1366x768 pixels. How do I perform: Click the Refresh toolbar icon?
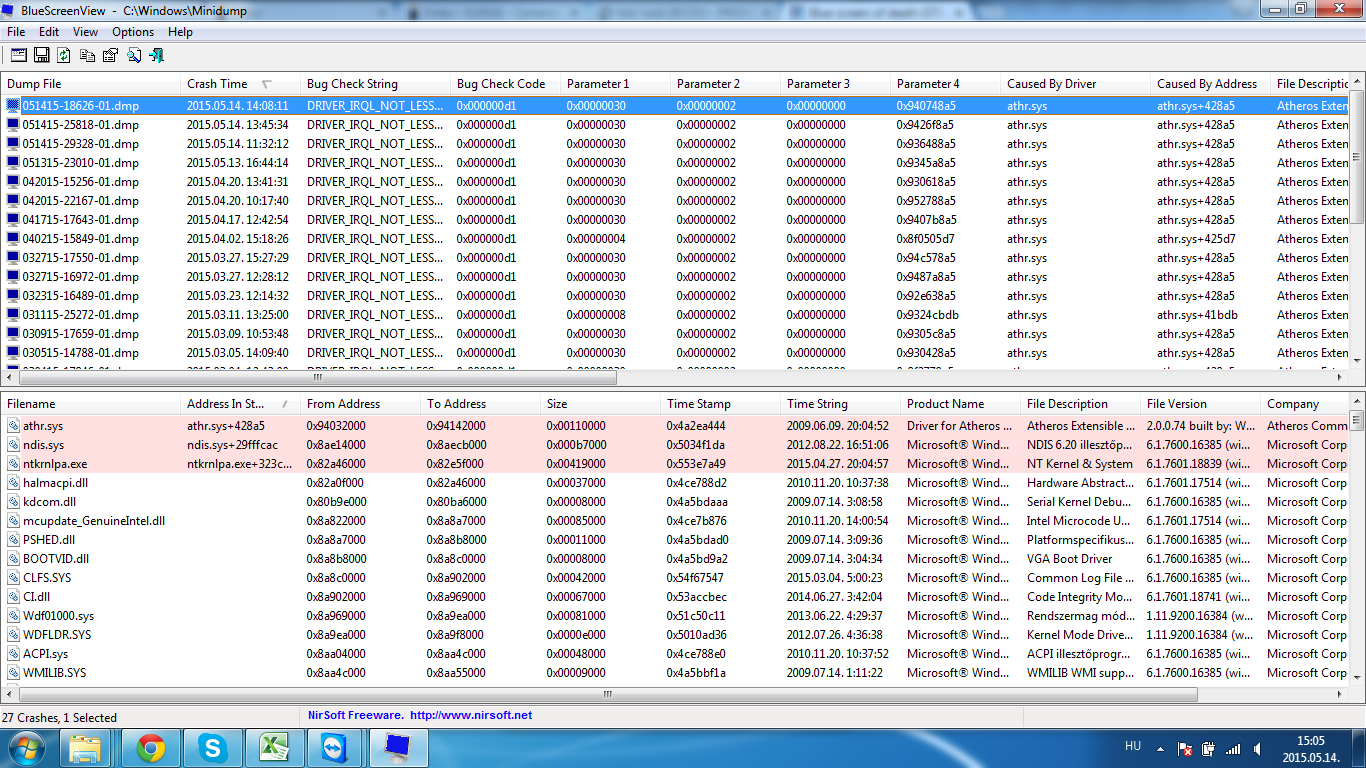coord(64,56)
